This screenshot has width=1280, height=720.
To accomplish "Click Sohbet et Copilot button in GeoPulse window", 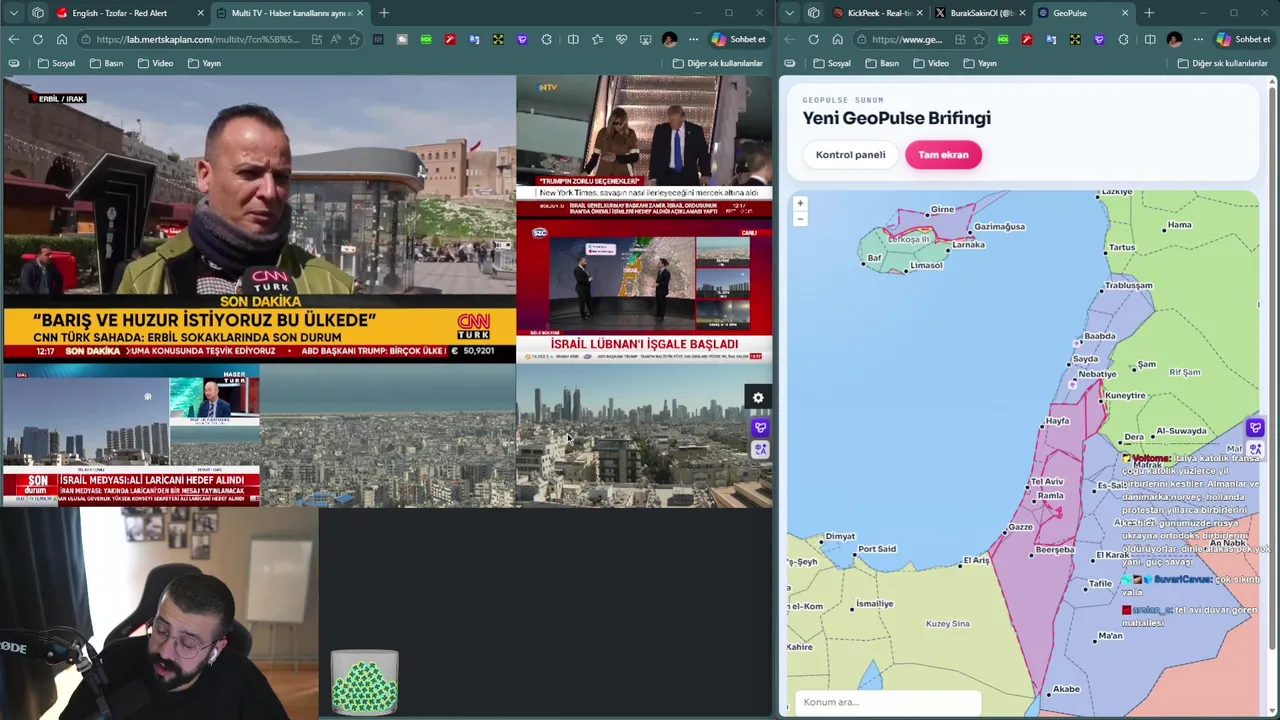I will click(x=1243, y=39).
